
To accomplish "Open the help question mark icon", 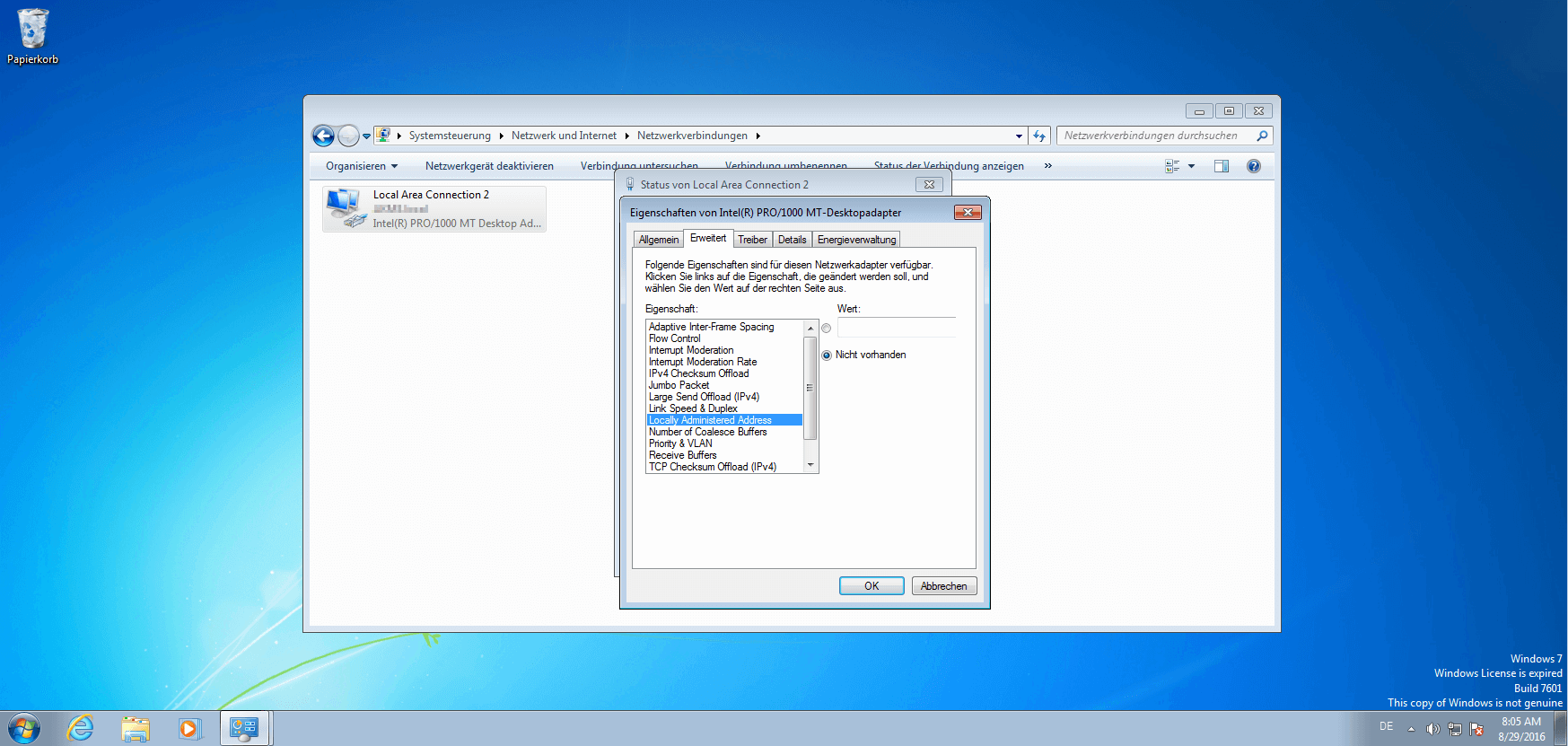I will (x=1253, y=166).
